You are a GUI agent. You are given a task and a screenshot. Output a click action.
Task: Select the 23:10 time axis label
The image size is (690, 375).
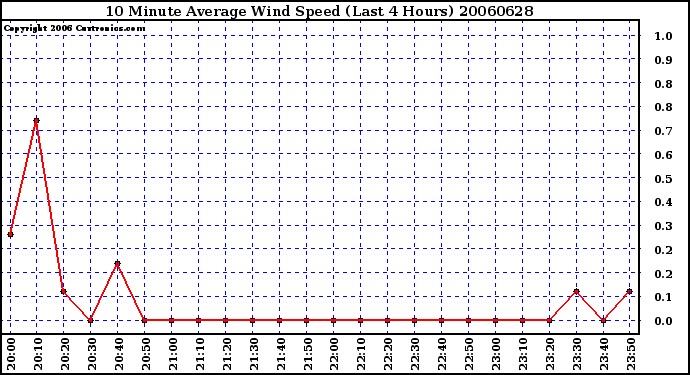coord(523,354)
